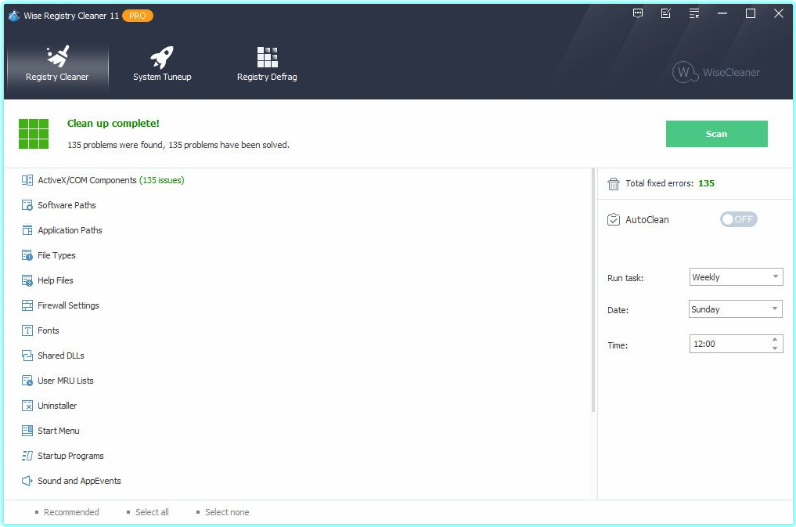
Task: Click the PRO badge
Action: tap(138, 16)
